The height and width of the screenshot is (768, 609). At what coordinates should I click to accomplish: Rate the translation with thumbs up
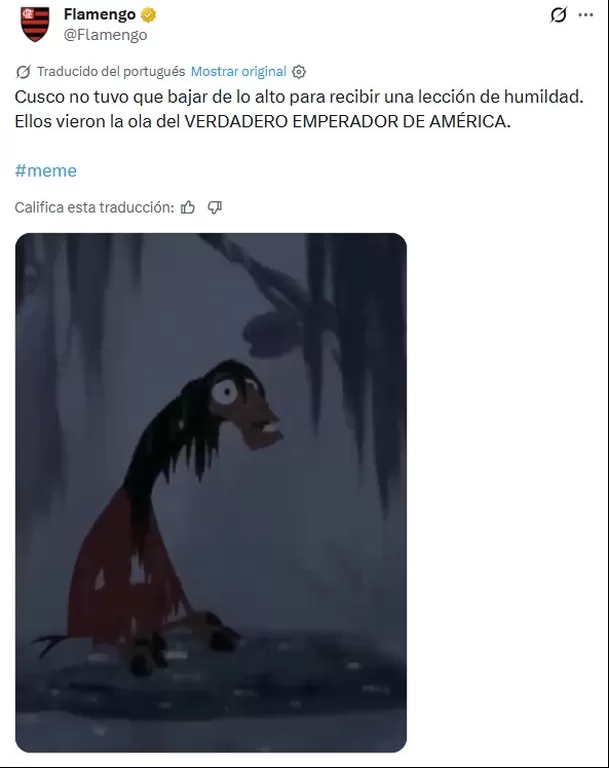[x=188, y=208]
